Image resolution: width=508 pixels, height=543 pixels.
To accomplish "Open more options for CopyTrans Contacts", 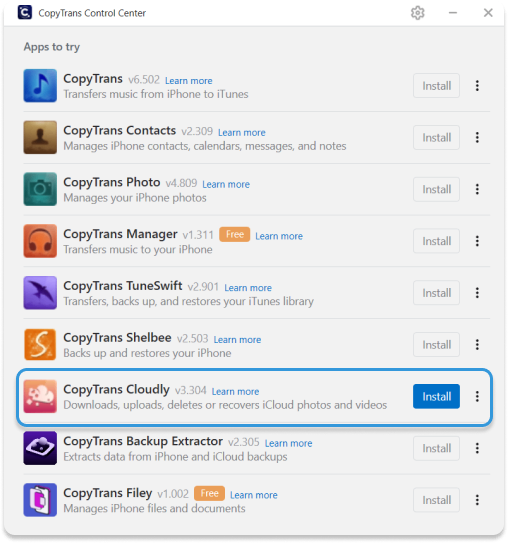I will tap(477, 137).
